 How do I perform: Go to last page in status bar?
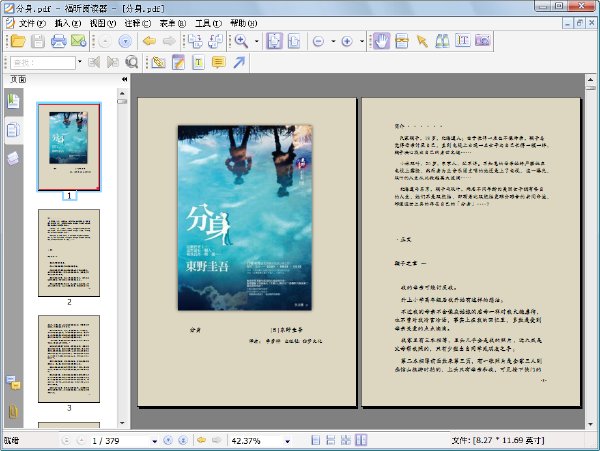click(183, 440)
